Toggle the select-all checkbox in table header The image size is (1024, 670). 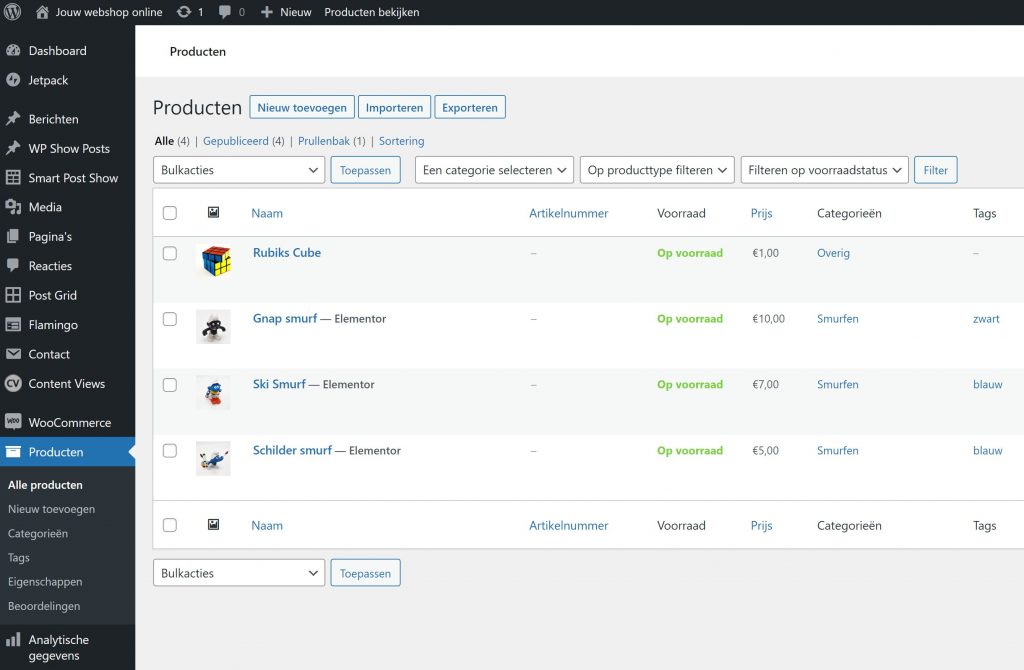(170, 213)
